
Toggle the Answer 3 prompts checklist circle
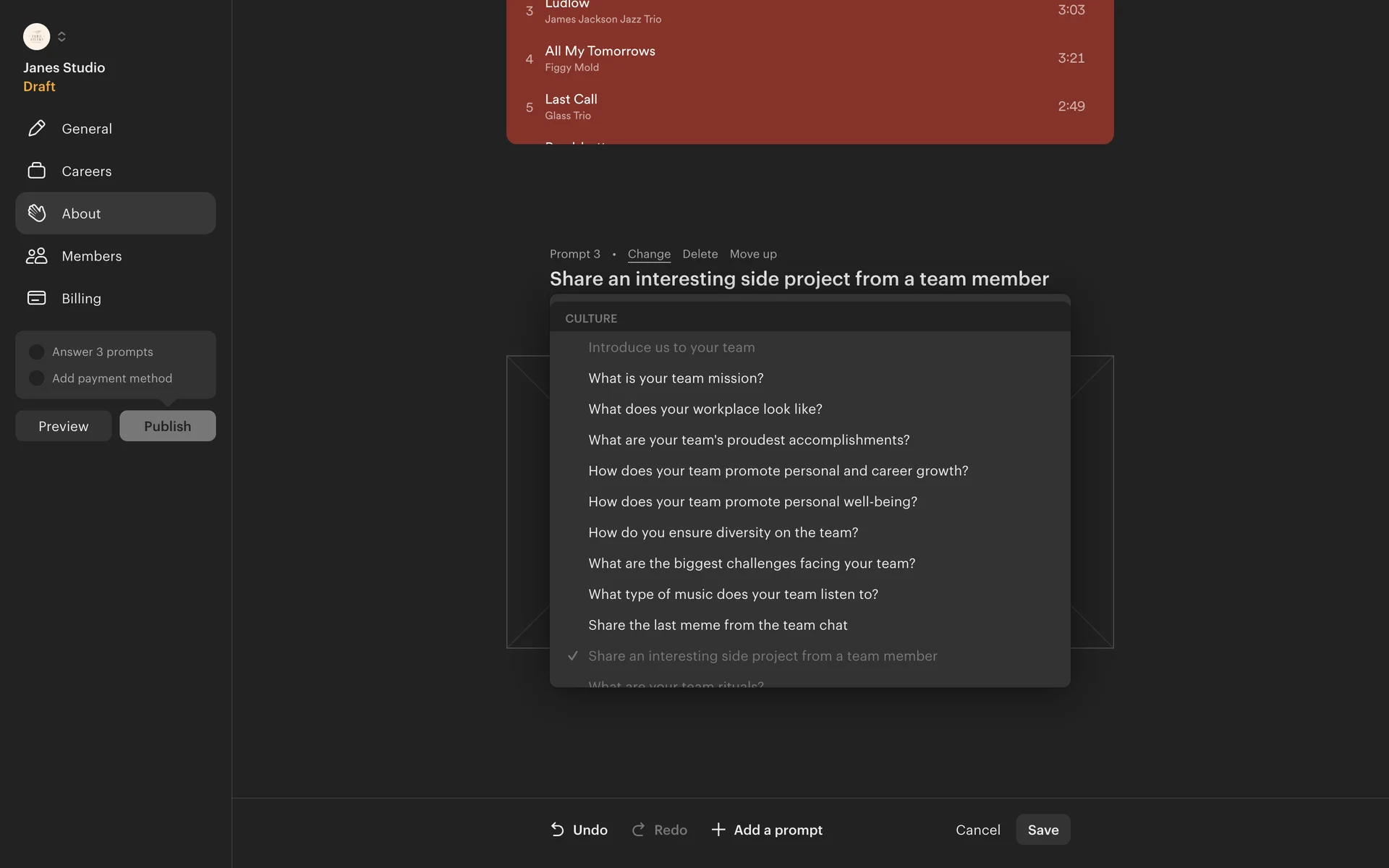(x=36, y=352)
